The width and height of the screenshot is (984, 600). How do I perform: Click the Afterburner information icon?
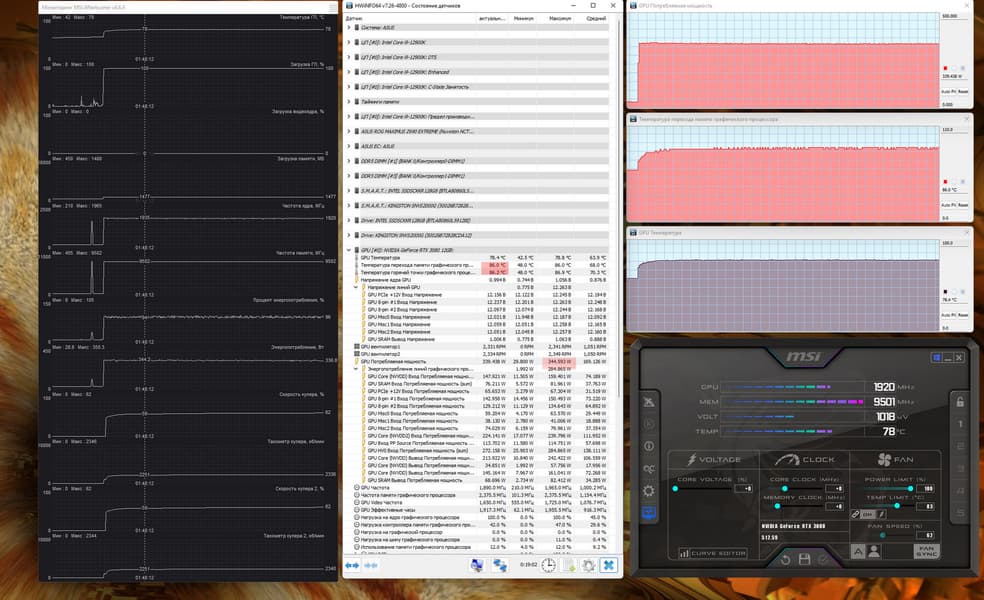click(x=648, y=446)
